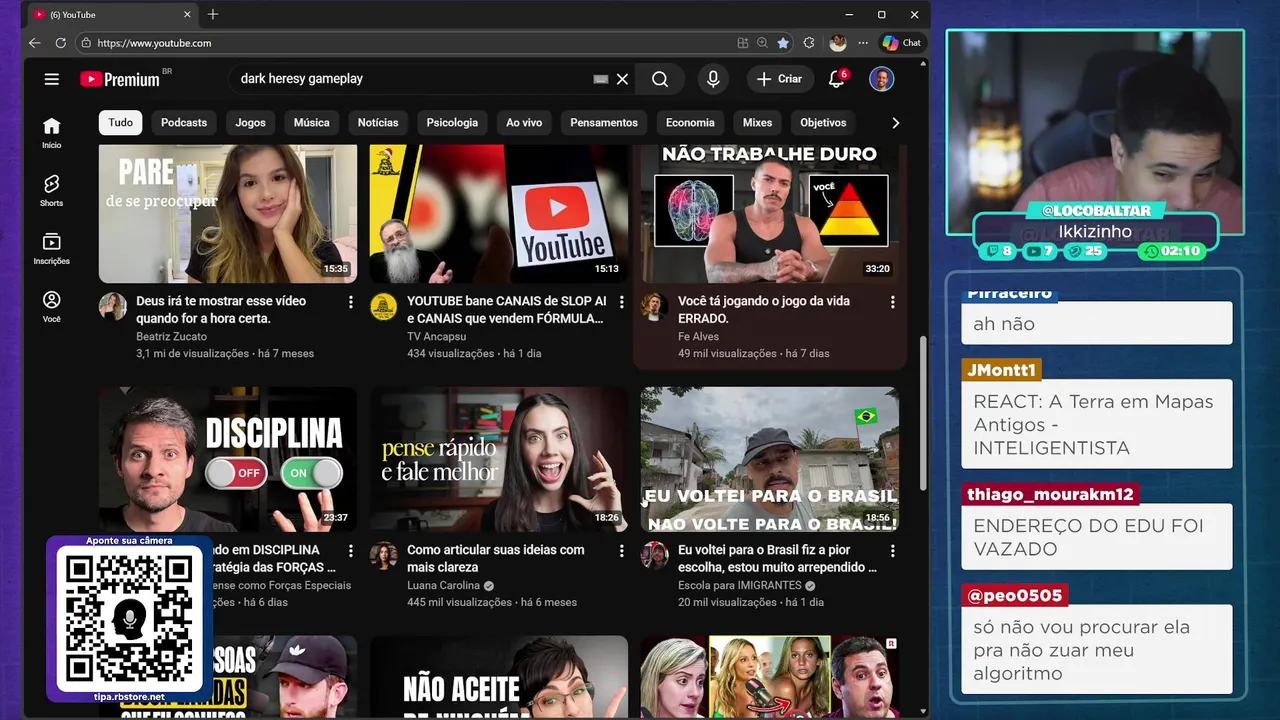The height and width of the screenshot is (720, 1280).
Task: Open title 'Como articular suas ideias com mais clareza'
Action: click(496, 558)
